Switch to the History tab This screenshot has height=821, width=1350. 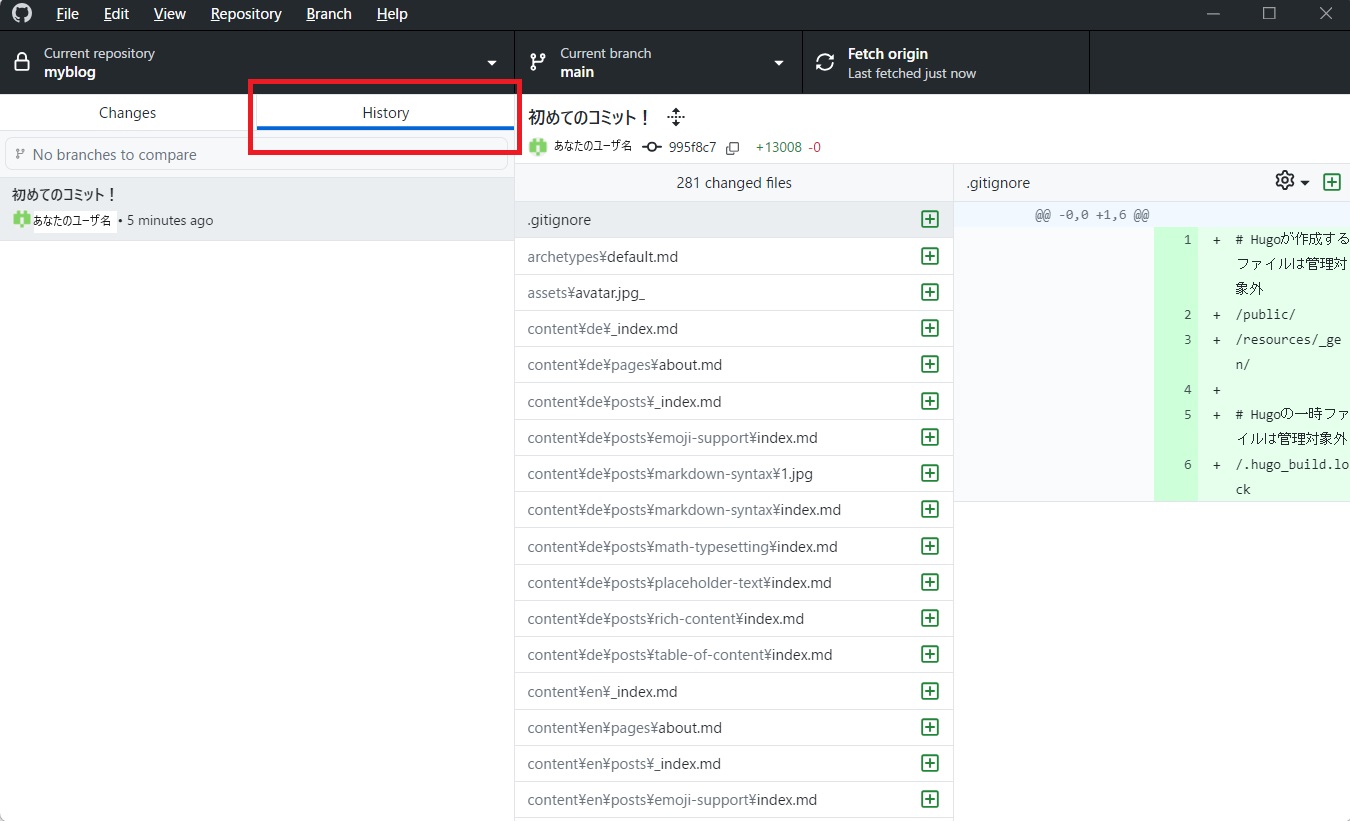pyautogui.click(x=386, y=113)
